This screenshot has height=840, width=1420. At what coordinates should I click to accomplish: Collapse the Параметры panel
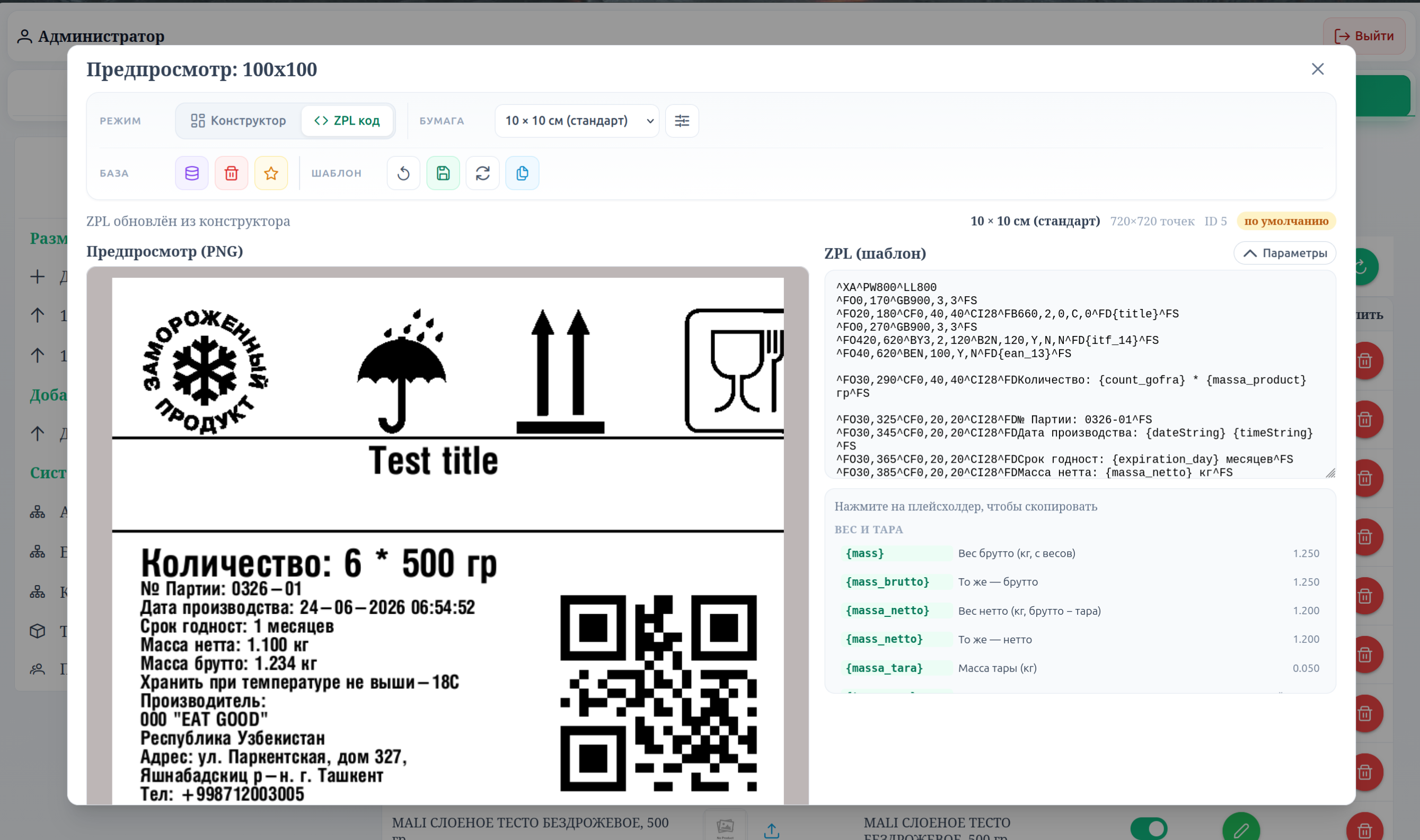1284,253
